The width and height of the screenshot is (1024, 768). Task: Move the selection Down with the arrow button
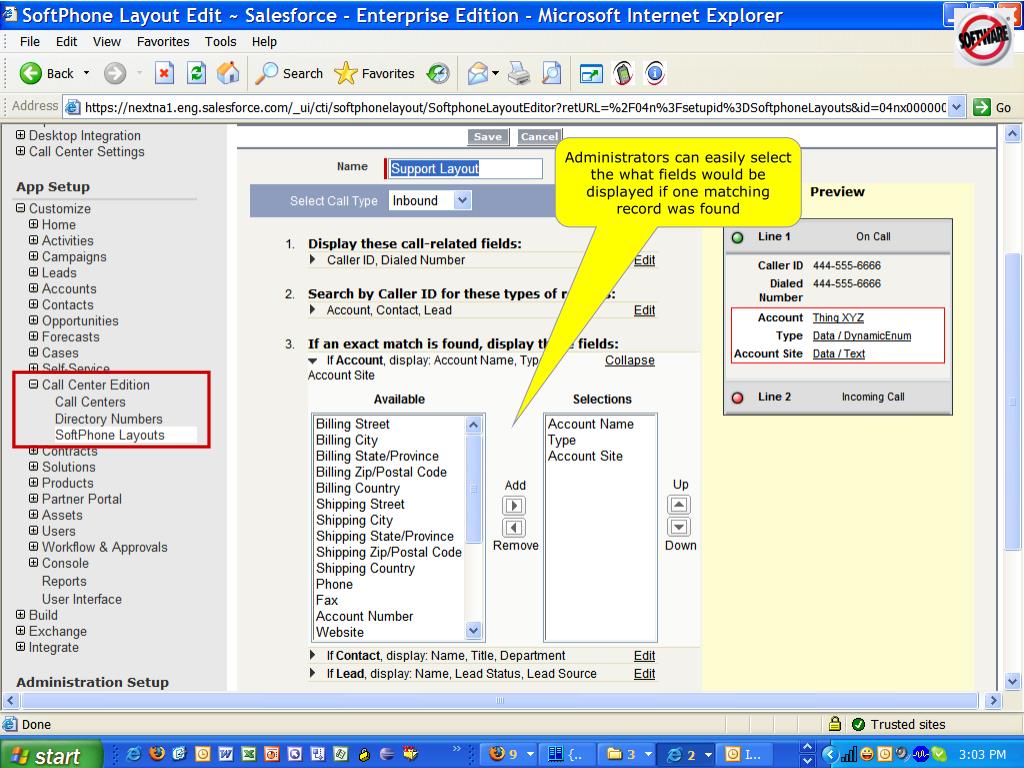pos(679,527)
